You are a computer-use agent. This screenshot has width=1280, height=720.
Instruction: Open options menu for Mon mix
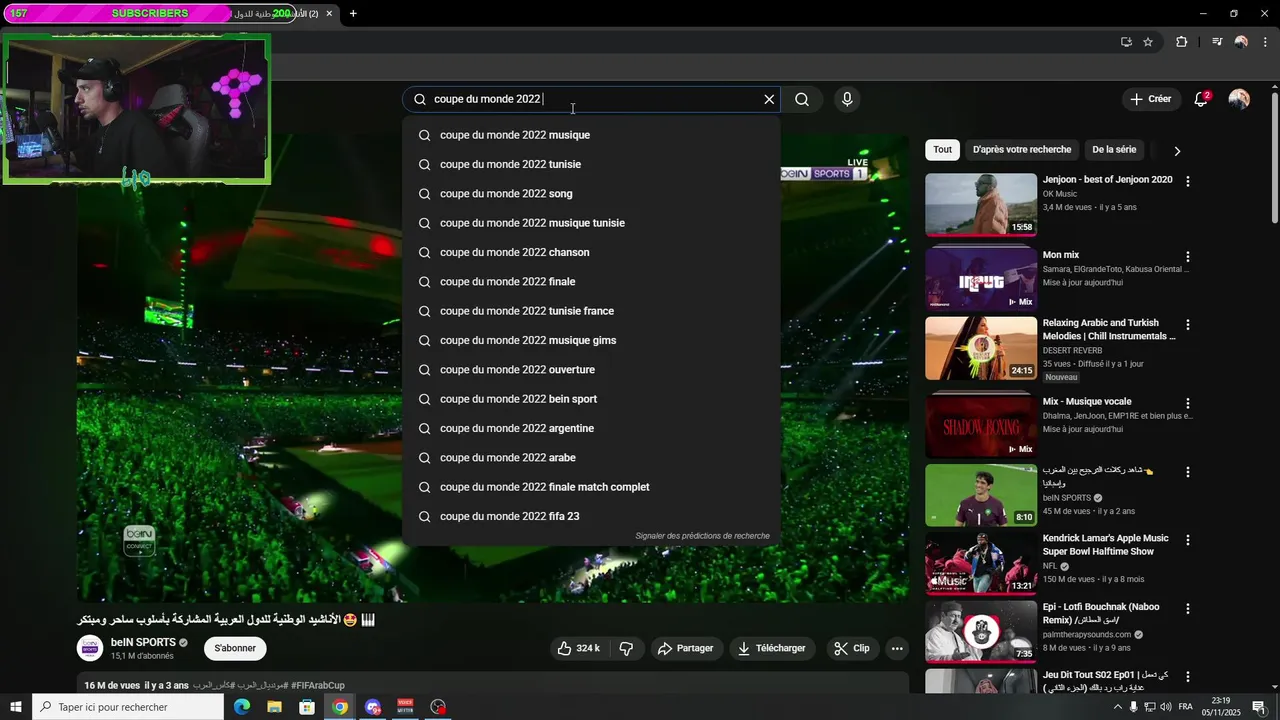[1188, 257]
